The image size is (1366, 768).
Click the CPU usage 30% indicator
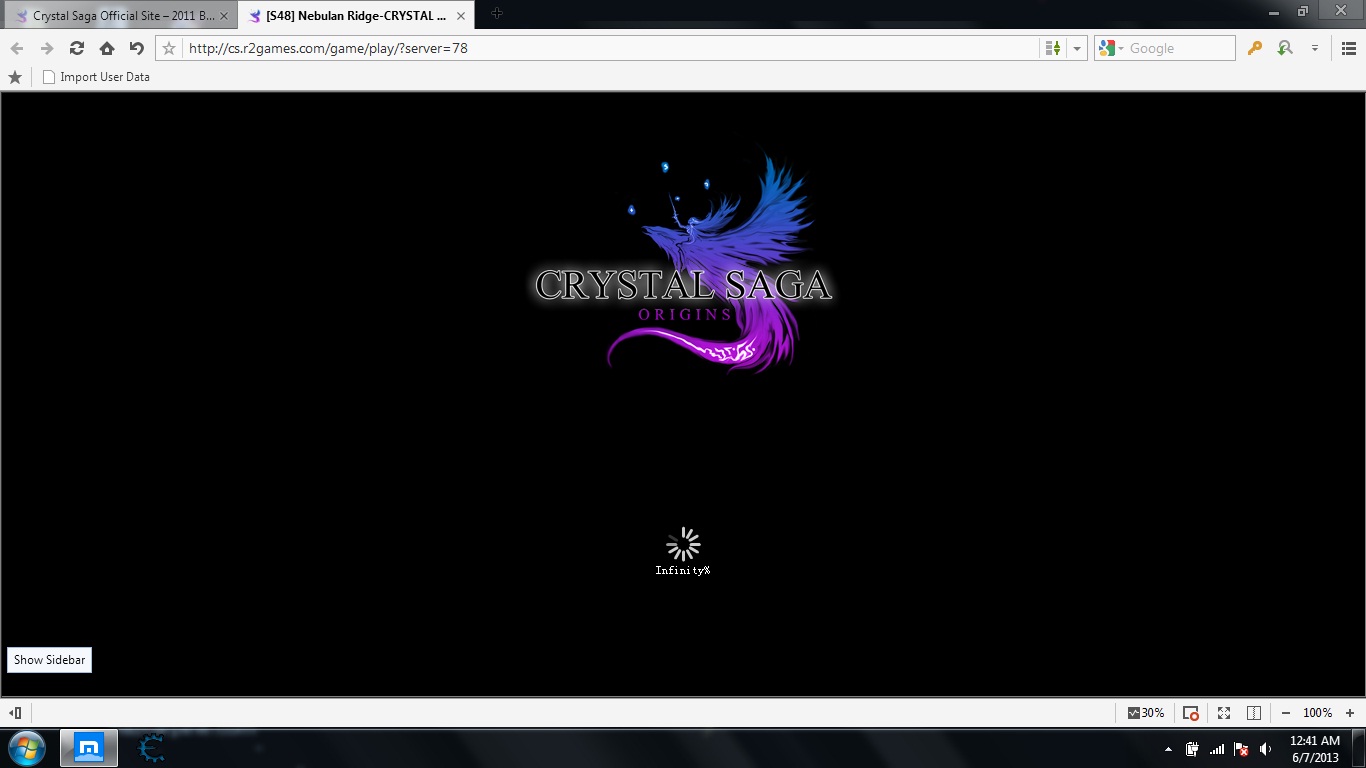tap(1145, 713)
